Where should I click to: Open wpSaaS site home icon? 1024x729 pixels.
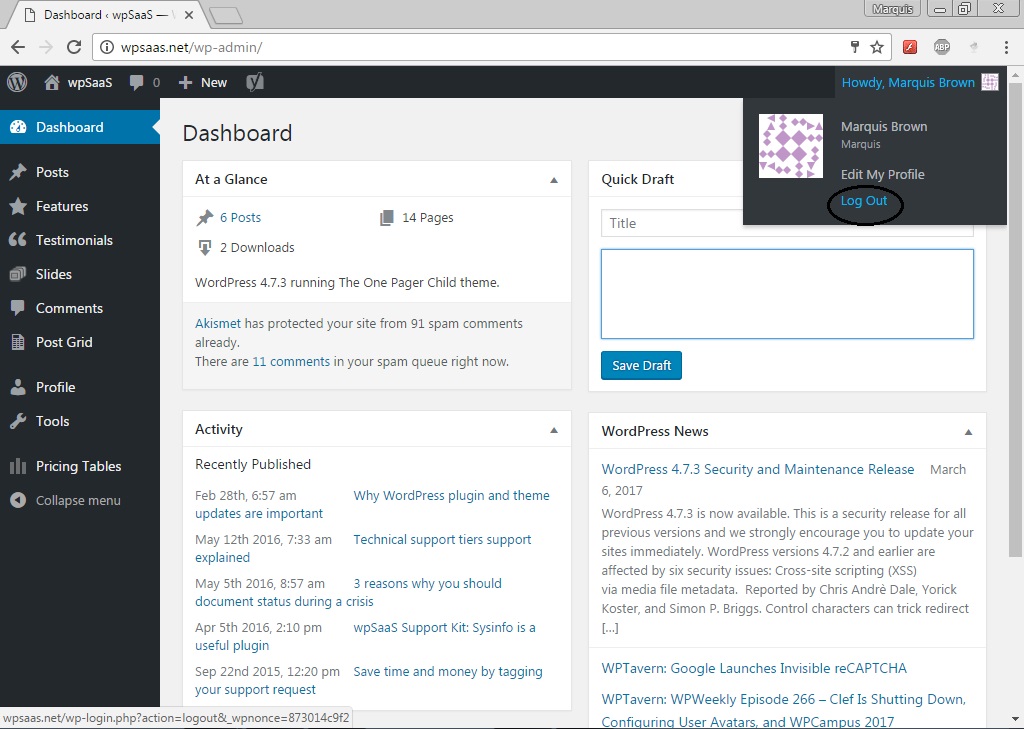click(52, 82)
